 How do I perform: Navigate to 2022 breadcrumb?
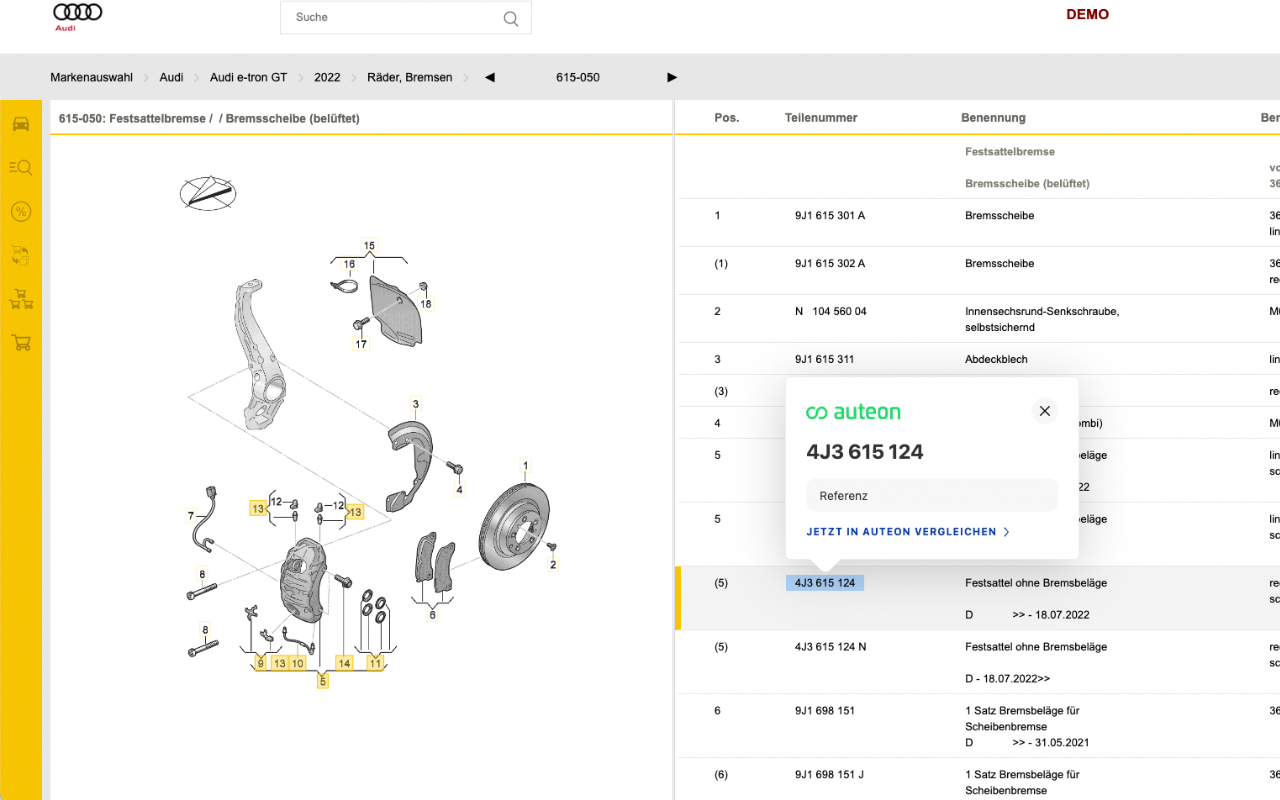pyautogui.click(x=327, y=77)
